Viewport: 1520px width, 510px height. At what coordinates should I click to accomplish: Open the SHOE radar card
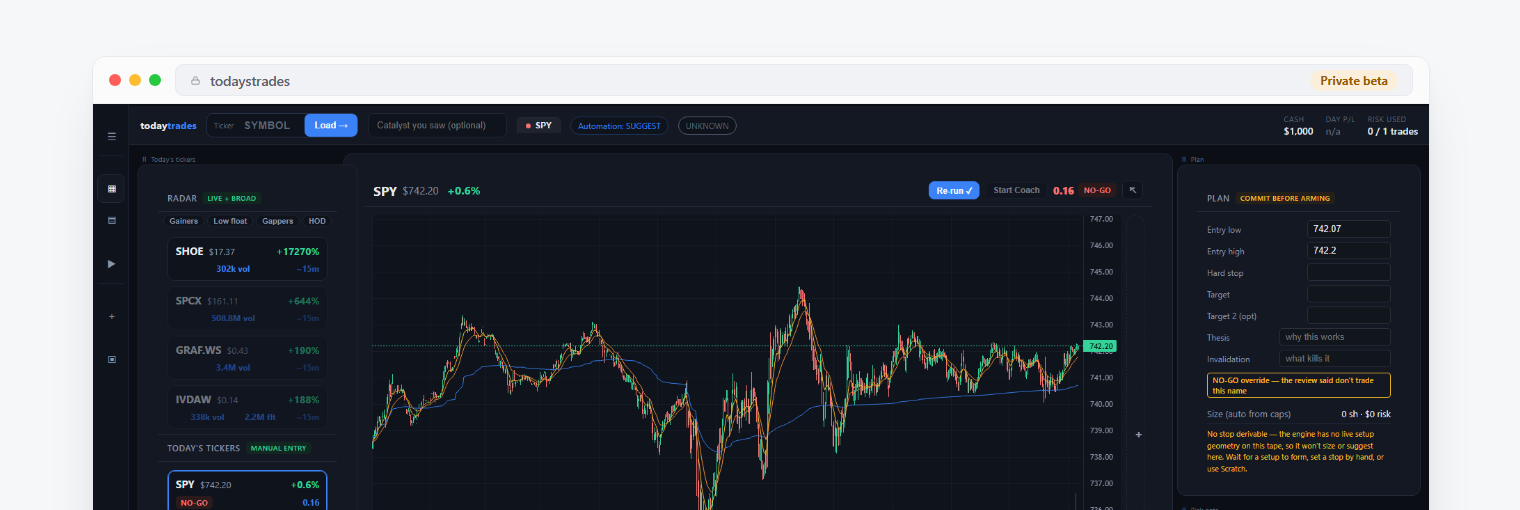(247, 259)
